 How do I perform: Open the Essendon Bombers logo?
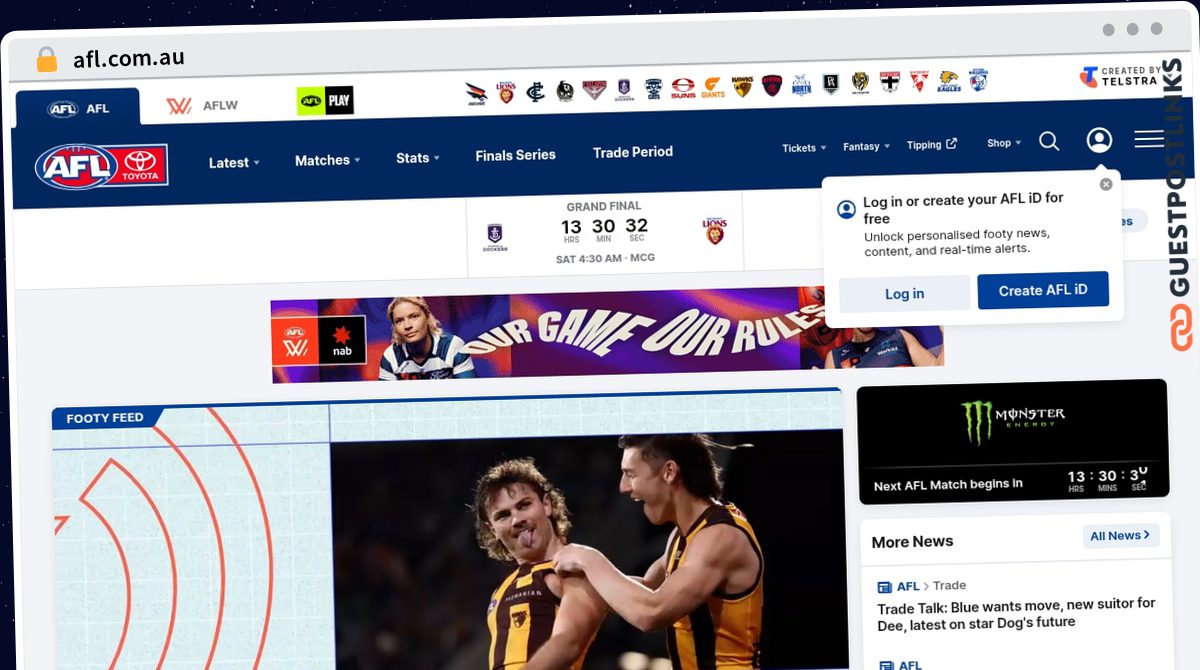[x=594, y=89]
